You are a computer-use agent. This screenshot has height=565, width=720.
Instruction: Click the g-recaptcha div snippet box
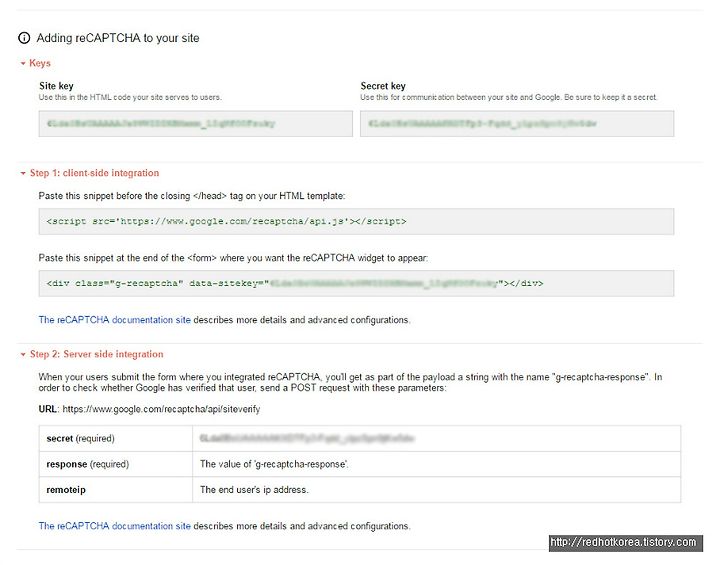(356, 283)
